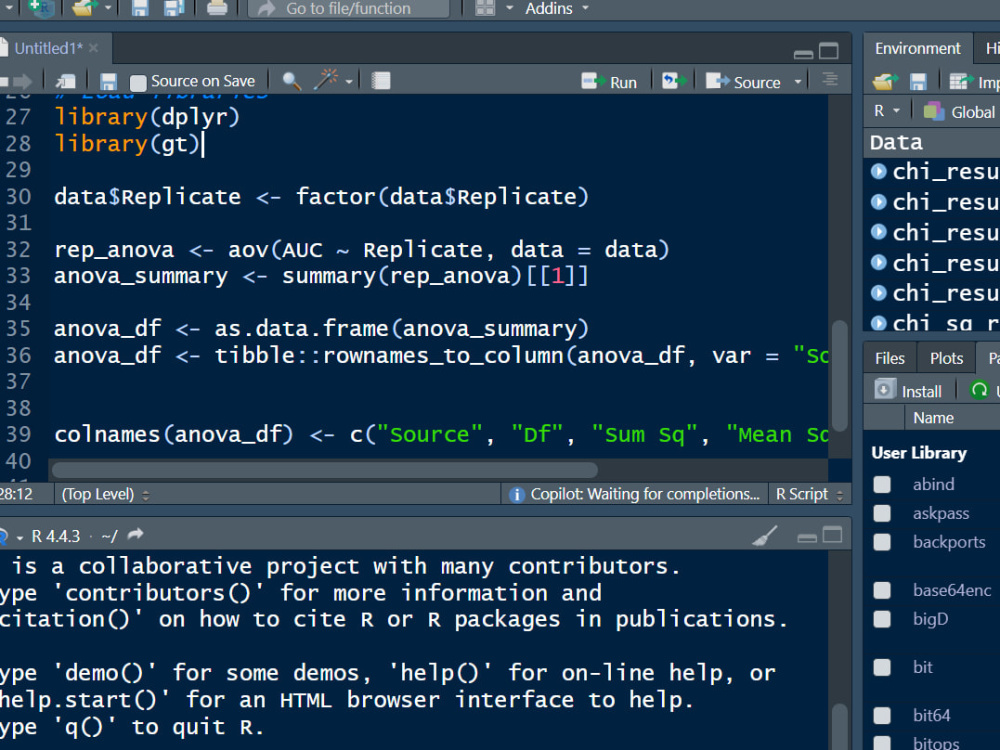
Task: Click the horizontal scrollbar of the editor
Action: coord(325,471)
